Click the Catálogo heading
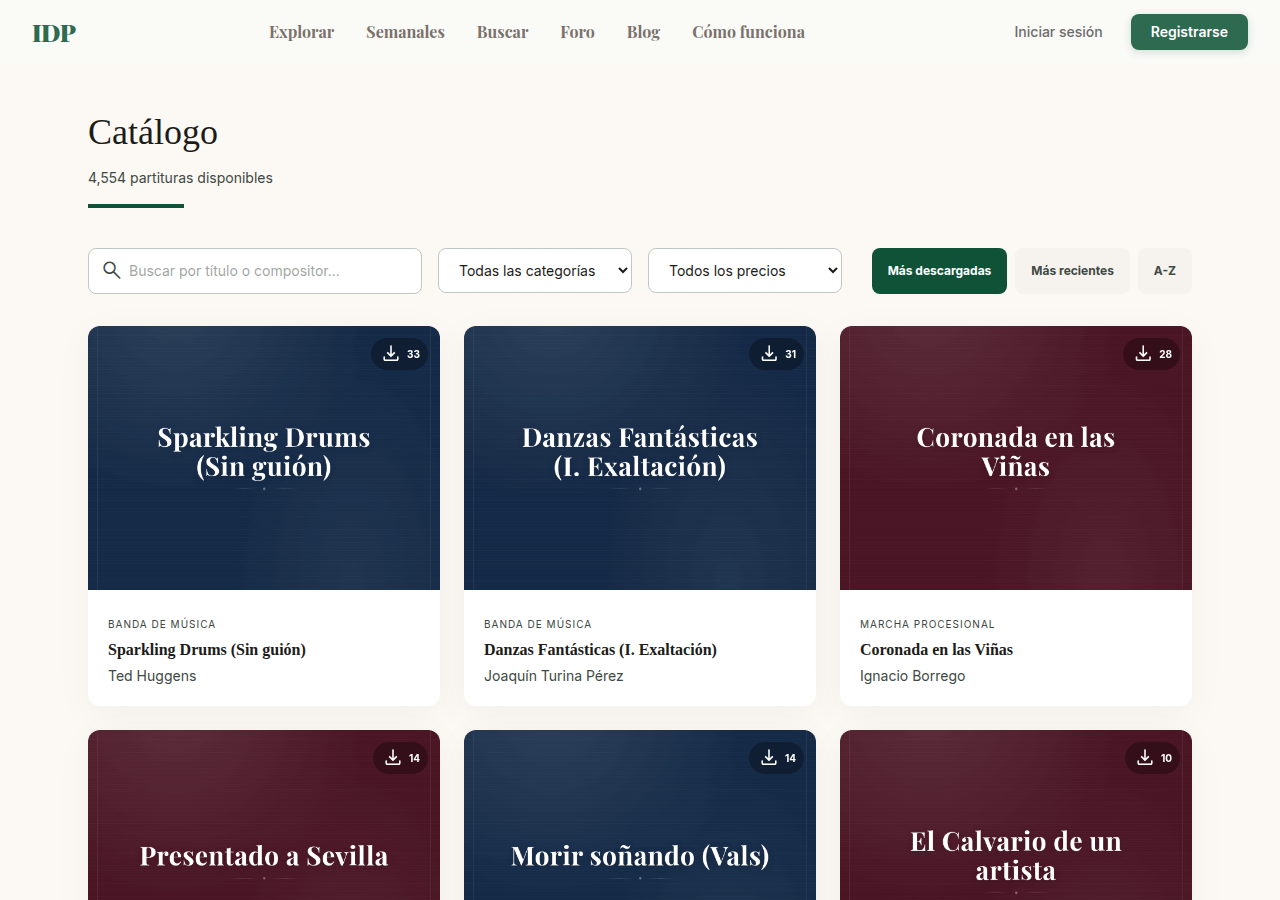The width and height of the screenshot is (1280, 900). pos(153,132)
